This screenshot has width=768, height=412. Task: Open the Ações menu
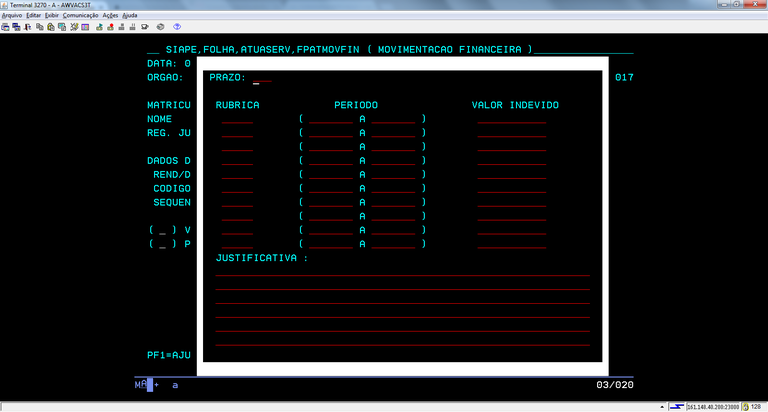110,15
